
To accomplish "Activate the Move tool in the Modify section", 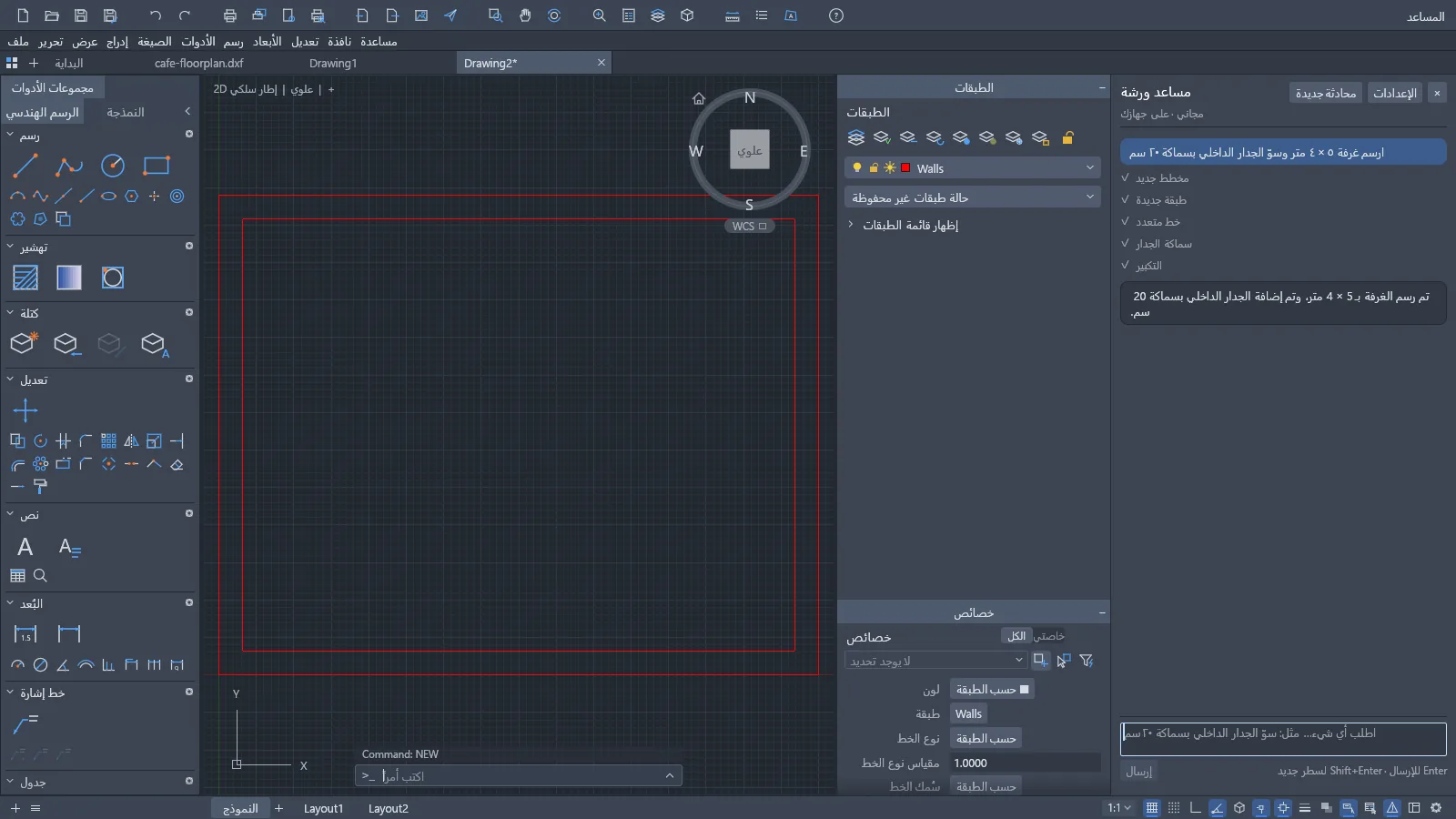I will (x=25, y=410).
